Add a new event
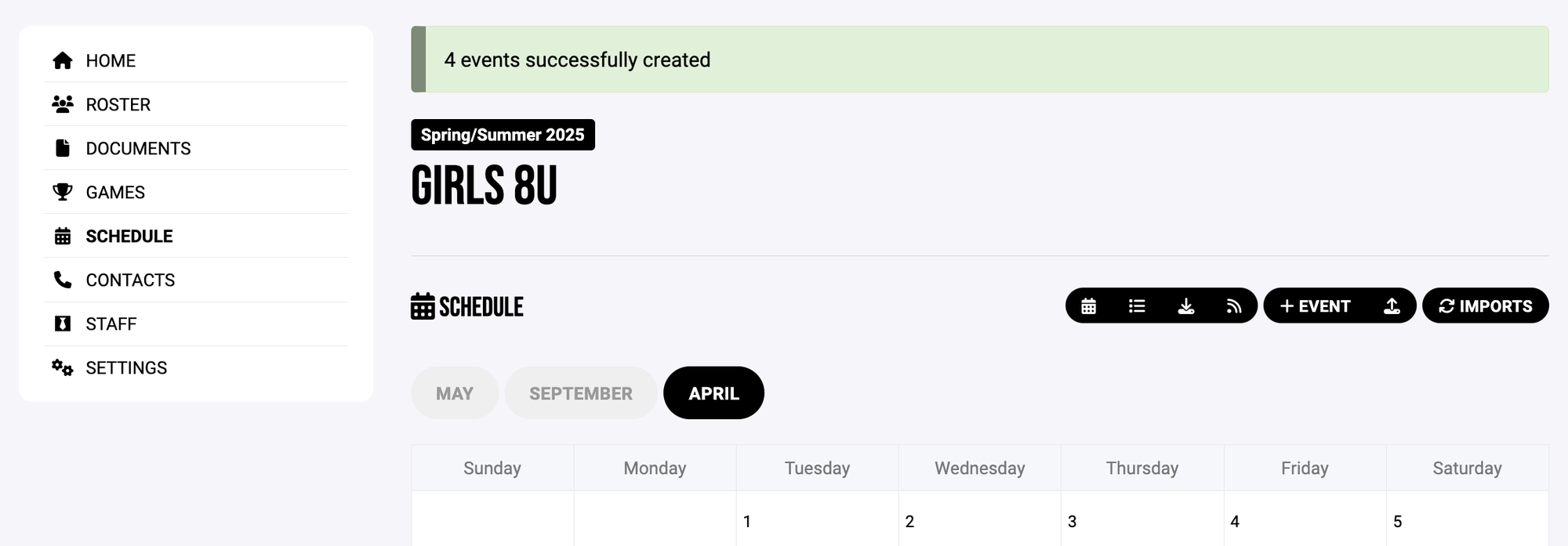Viewport: 1568px width, 546px height. [1316, 306]
